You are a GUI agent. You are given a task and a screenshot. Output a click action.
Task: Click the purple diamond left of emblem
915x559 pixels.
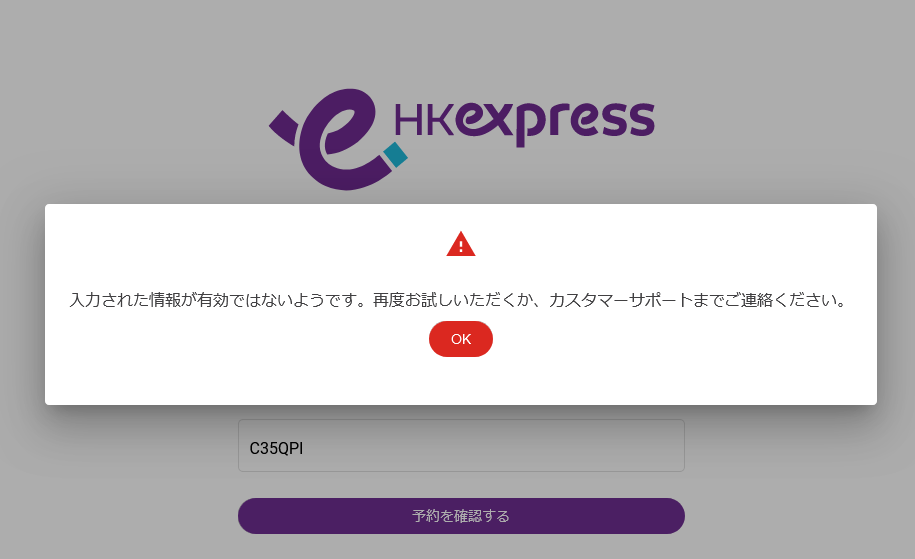(283, 127)
